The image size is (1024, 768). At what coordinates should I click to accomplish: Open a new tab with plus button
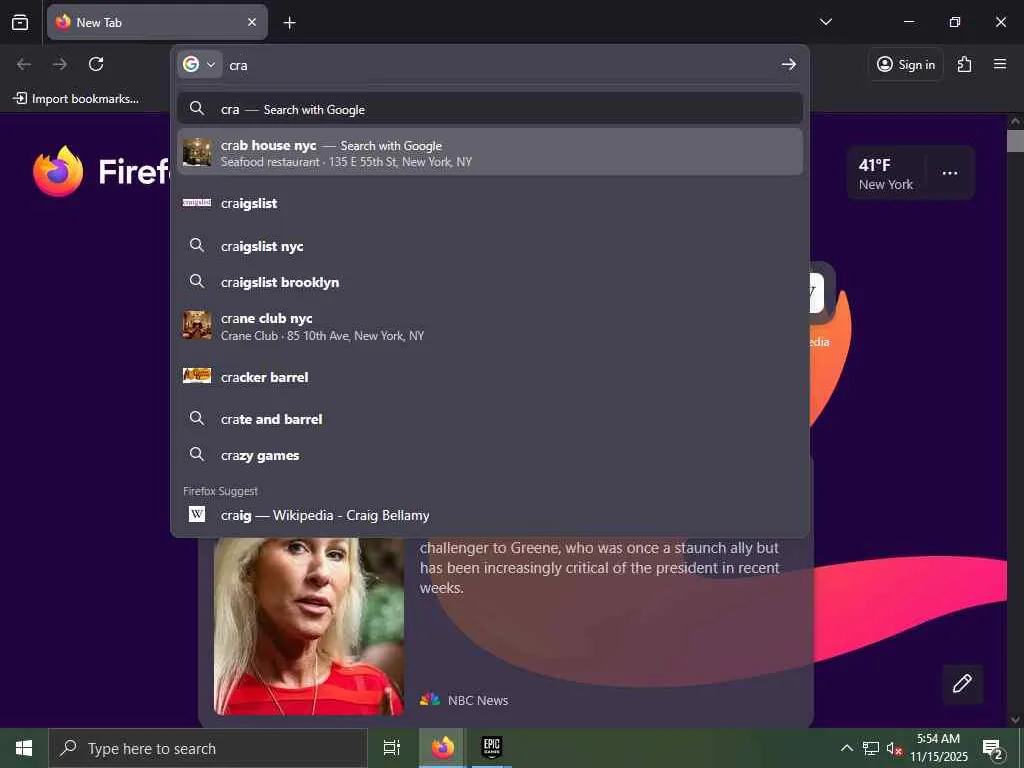(x=289, y=23)
